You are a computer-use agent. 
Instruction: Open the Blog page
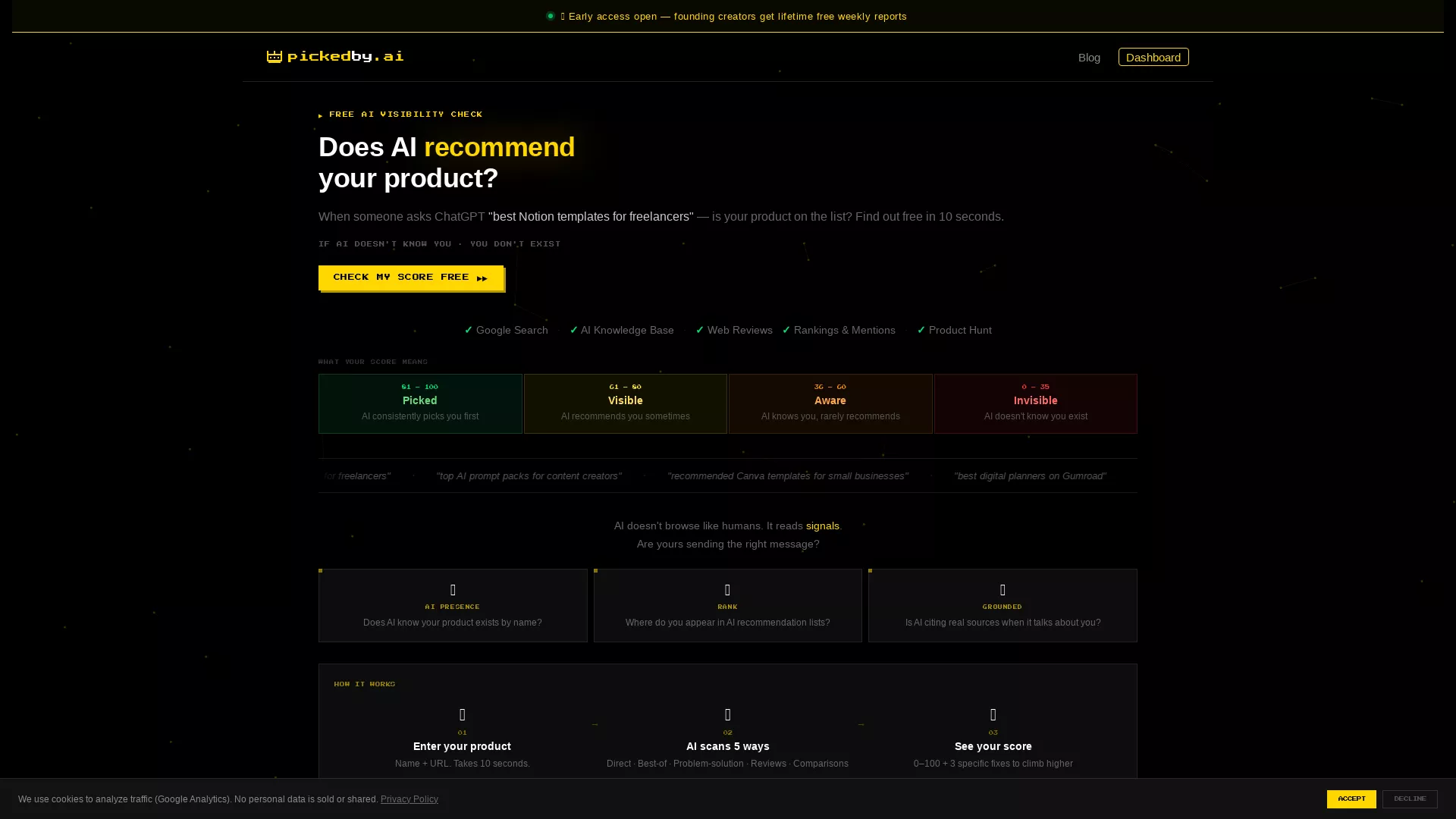[x=1089, y=58]
